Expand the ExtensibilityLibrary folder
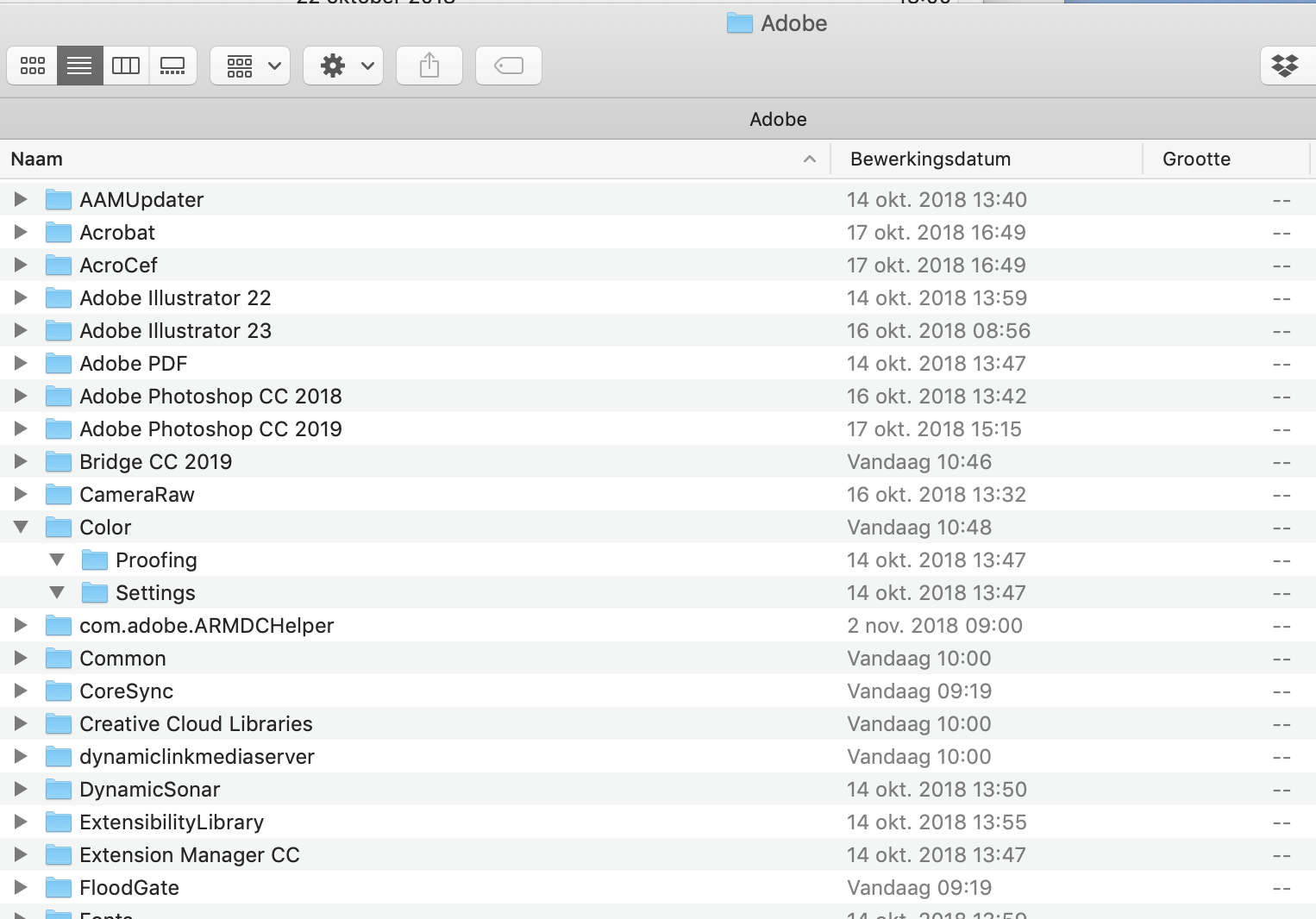 [x=21, y=822]
